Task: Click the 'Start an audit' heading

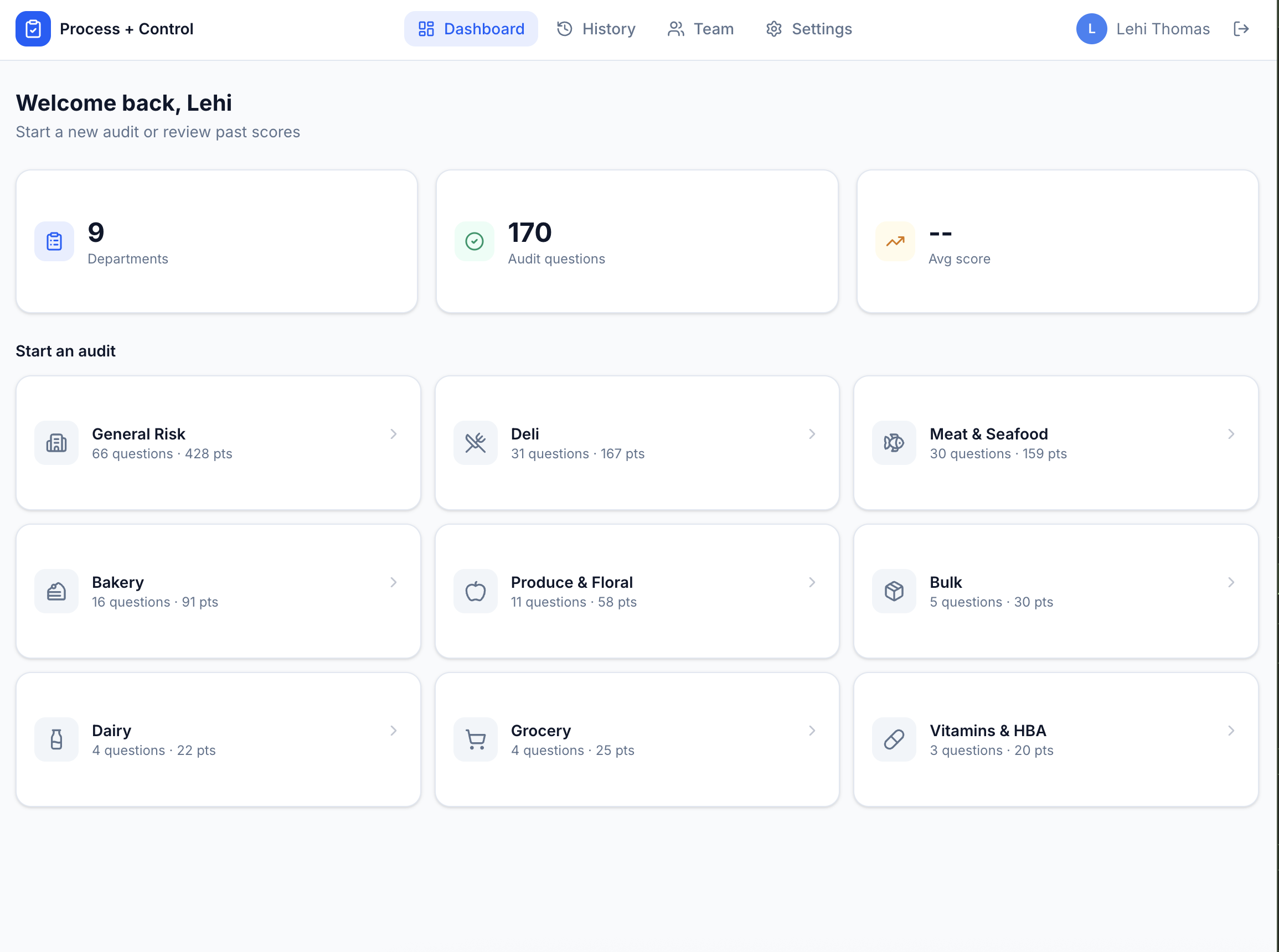Action: (x=66, y=351)
